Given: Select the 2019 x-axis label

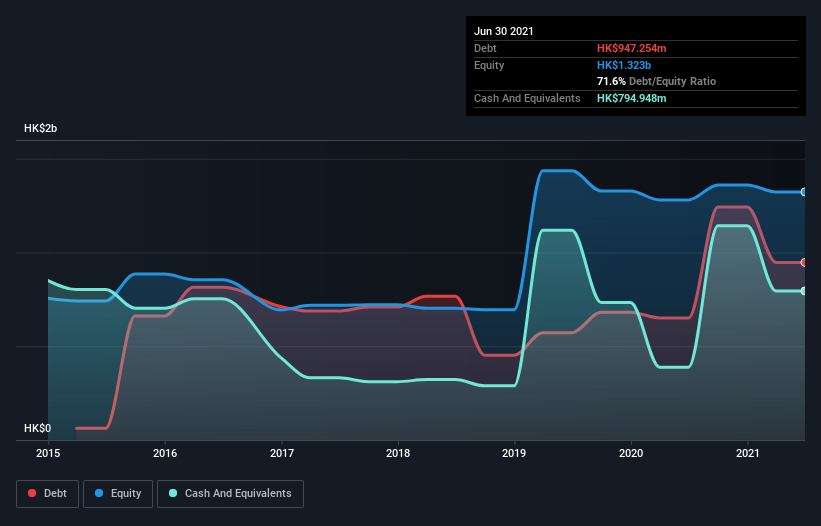Looking at the screenshot, I should 514,453.
